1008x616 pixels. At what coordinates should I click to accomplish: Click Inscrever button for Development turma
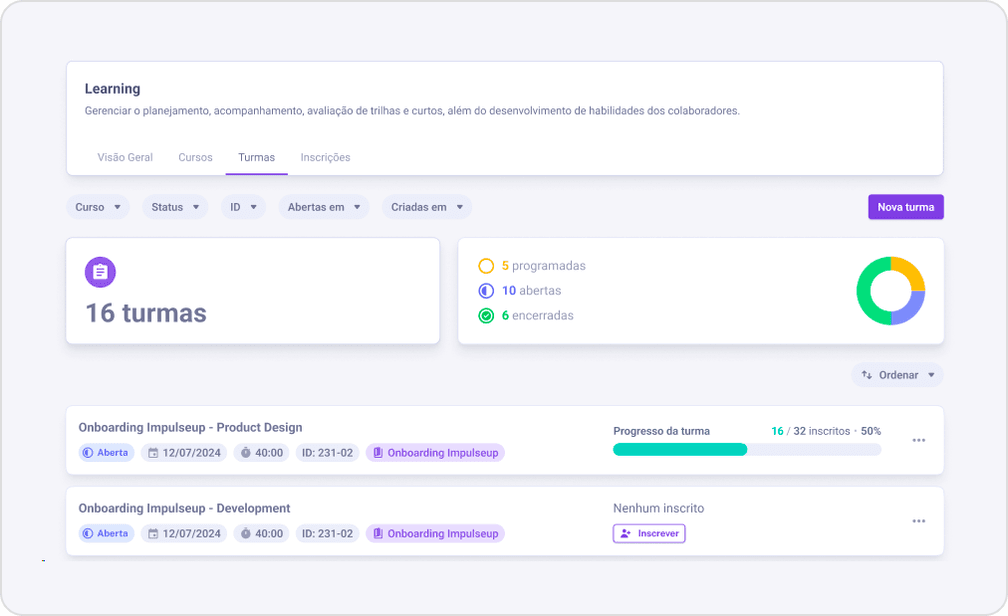(x=649, y=534)
